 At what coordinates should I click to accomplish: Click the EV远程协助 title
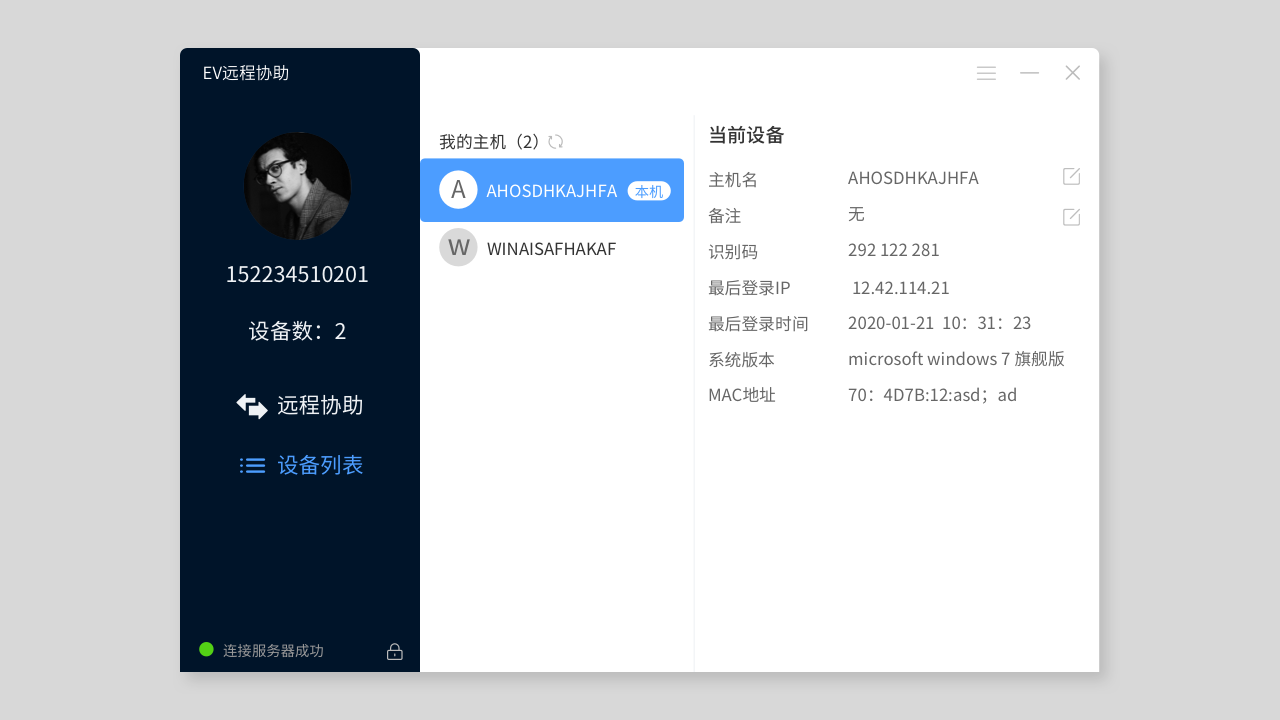pyautogui.click(x=246, y=73)
